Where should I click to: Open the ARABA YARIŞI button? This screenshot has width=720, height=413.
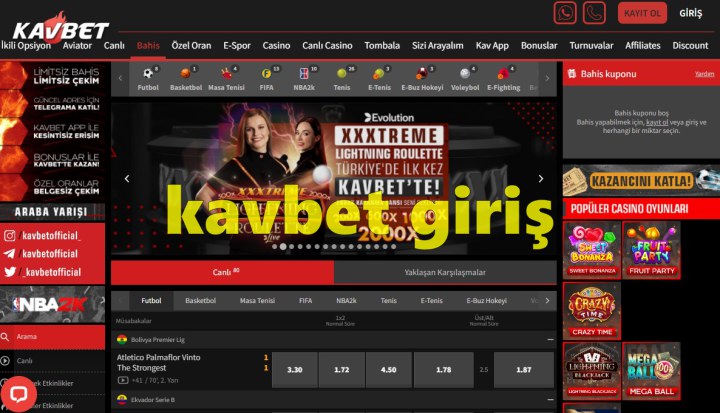click(52, 212)
